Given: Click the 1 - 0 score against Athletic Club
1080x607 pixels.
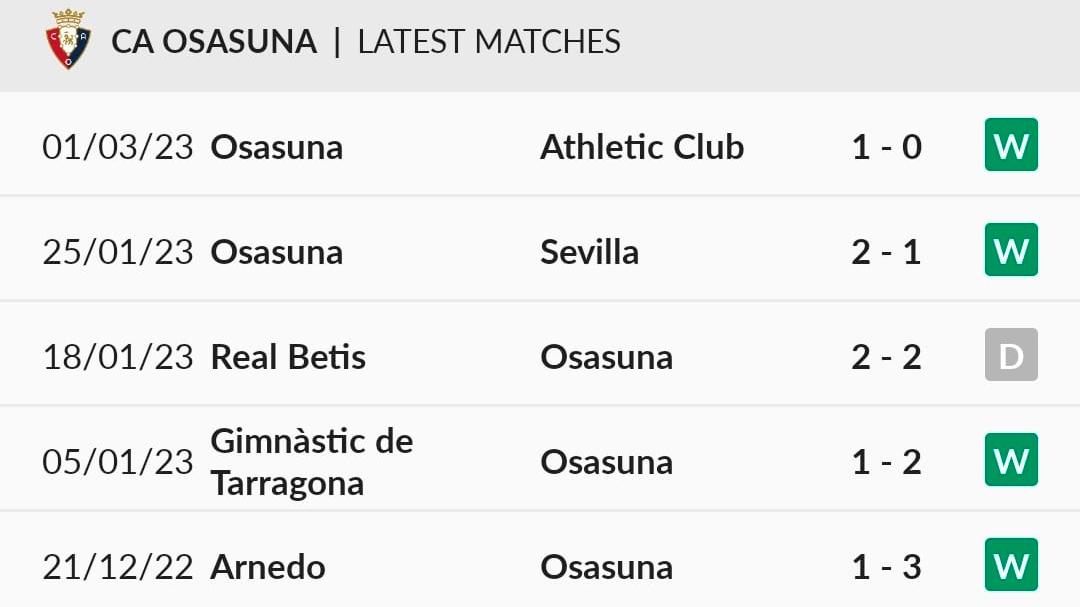Looking at the screenshot, I should click(886, 147).
